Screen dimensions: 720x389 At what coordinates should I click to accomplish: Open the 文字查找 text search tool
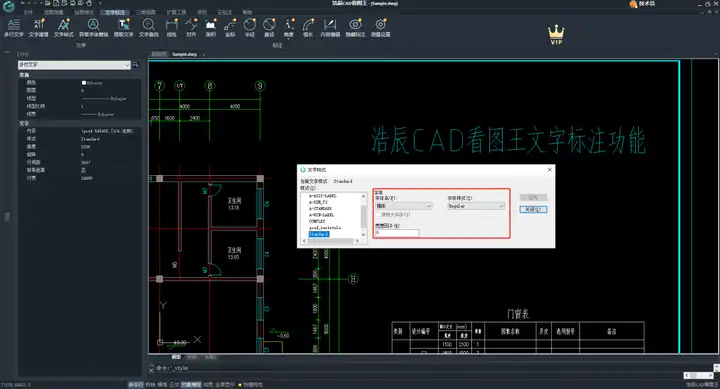(148, 28)
